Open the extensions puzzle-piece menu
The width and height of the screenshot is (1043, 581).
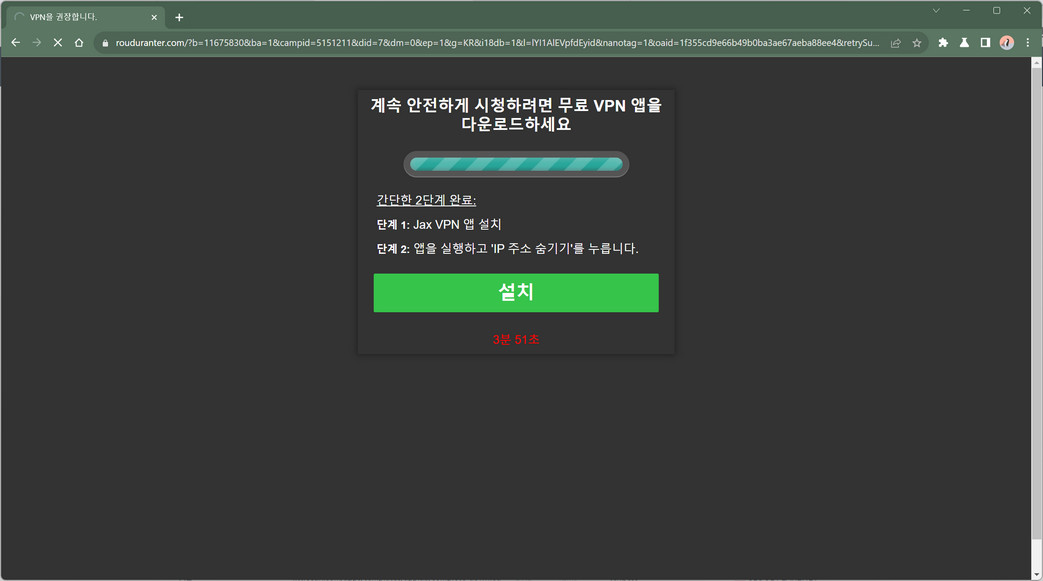(941, 43)
